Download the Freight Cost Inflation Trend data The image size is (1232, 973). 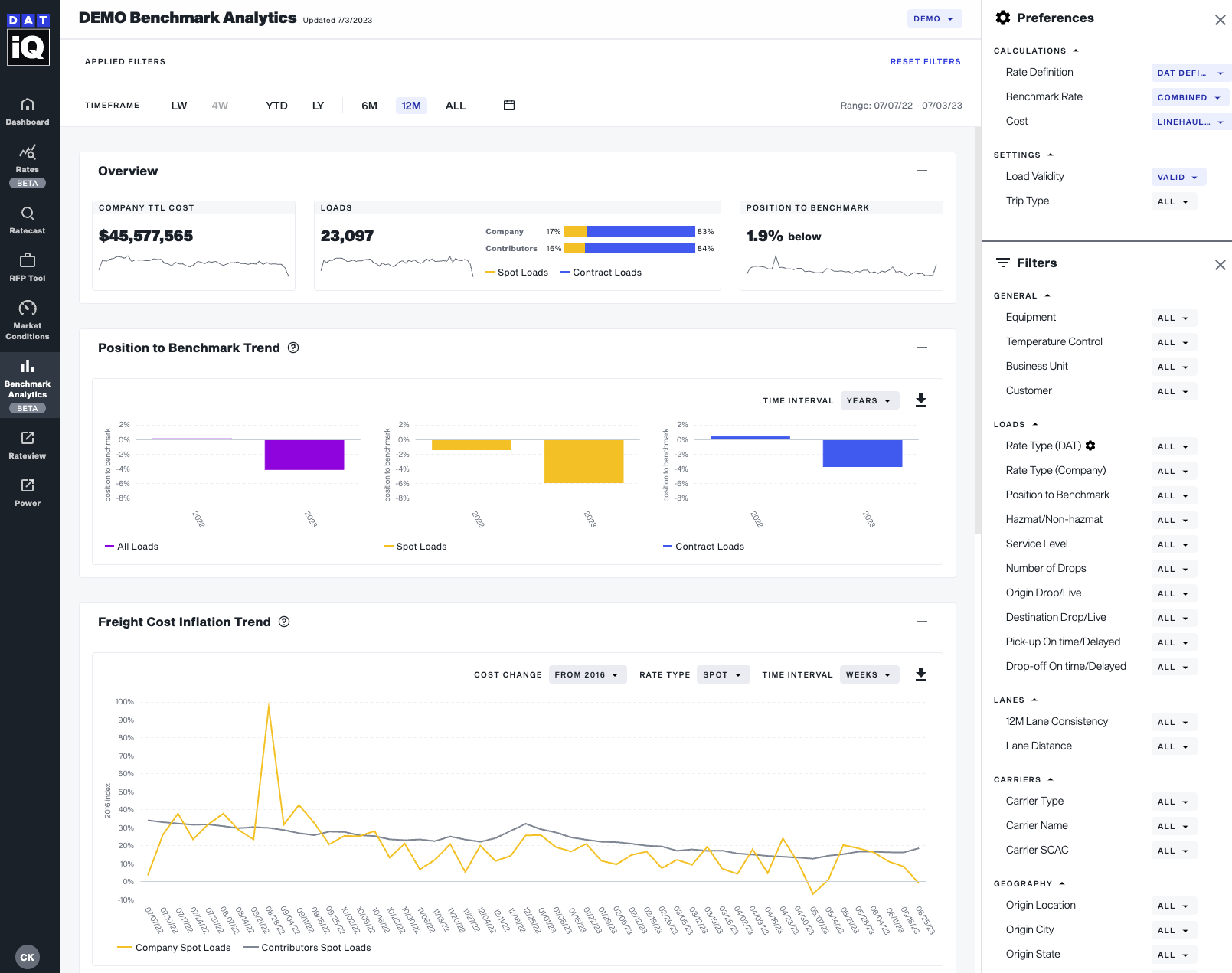click(x=921, y=674)
